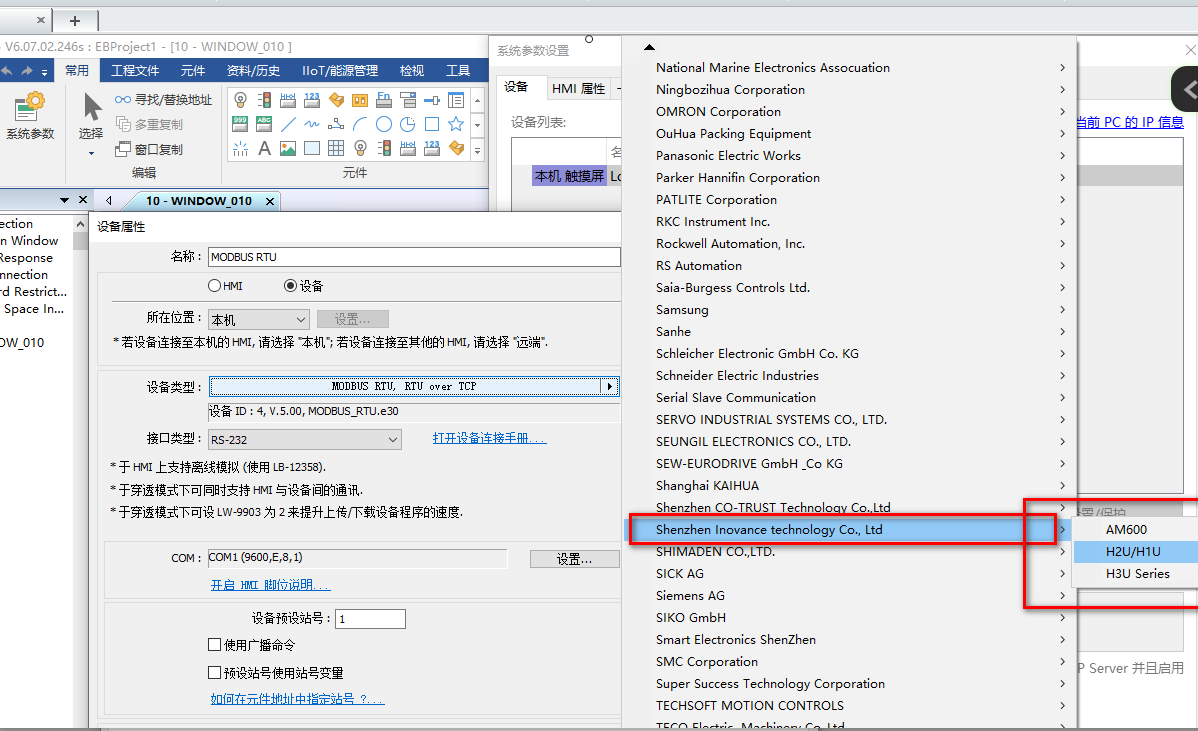Check 预设站号使用站号变量 option

[214, 673]
